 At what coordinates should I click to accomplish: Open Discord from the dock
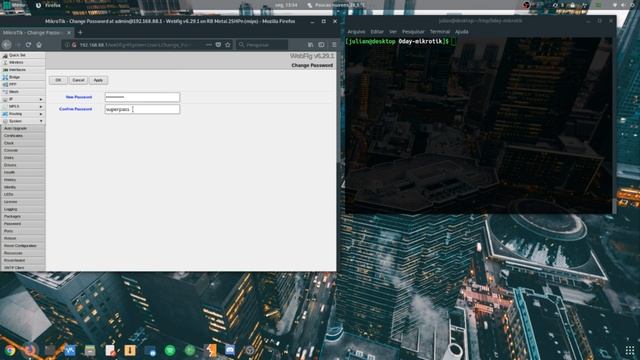coord(230,350)
